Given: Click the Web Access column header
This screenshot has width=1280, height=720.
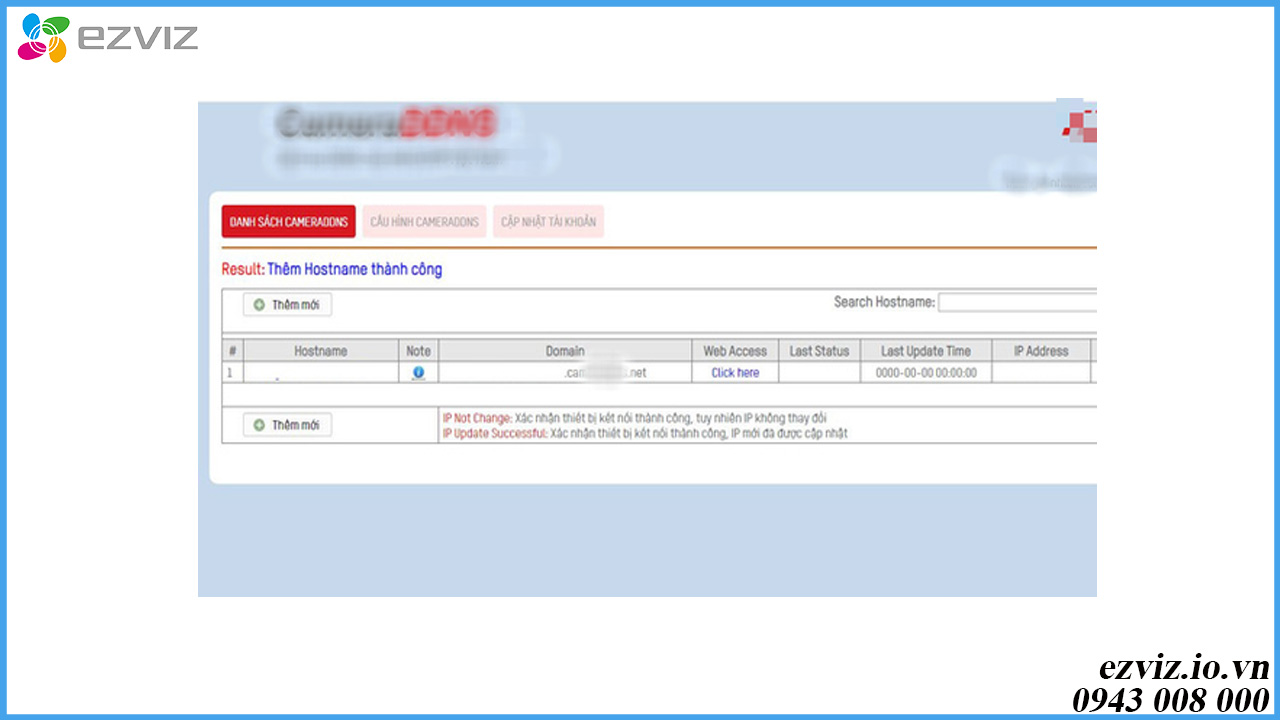Looking at the screenshot, I should tap(735, 351).
